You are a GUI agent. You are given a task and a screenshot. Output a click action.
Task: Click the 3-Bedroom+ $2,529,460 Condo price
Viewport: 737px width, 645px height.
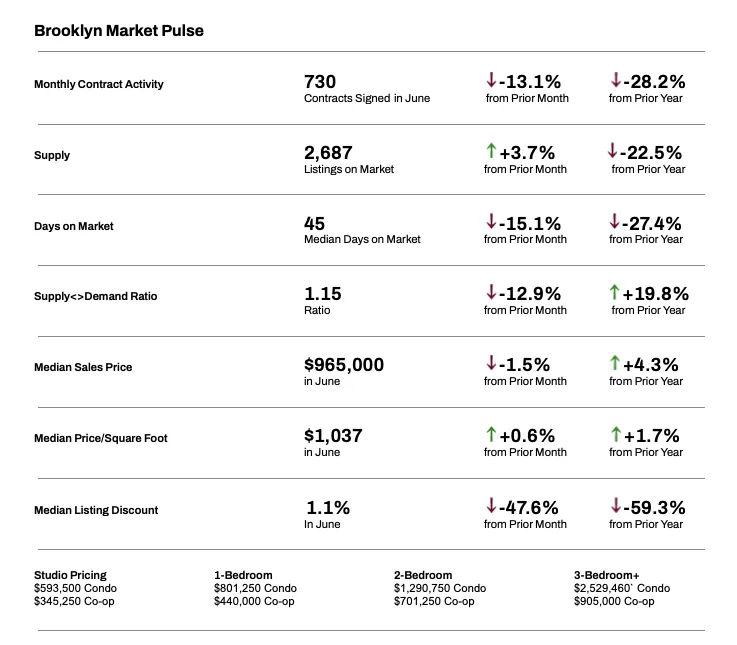pyautogui.click(x=621, y=588)
